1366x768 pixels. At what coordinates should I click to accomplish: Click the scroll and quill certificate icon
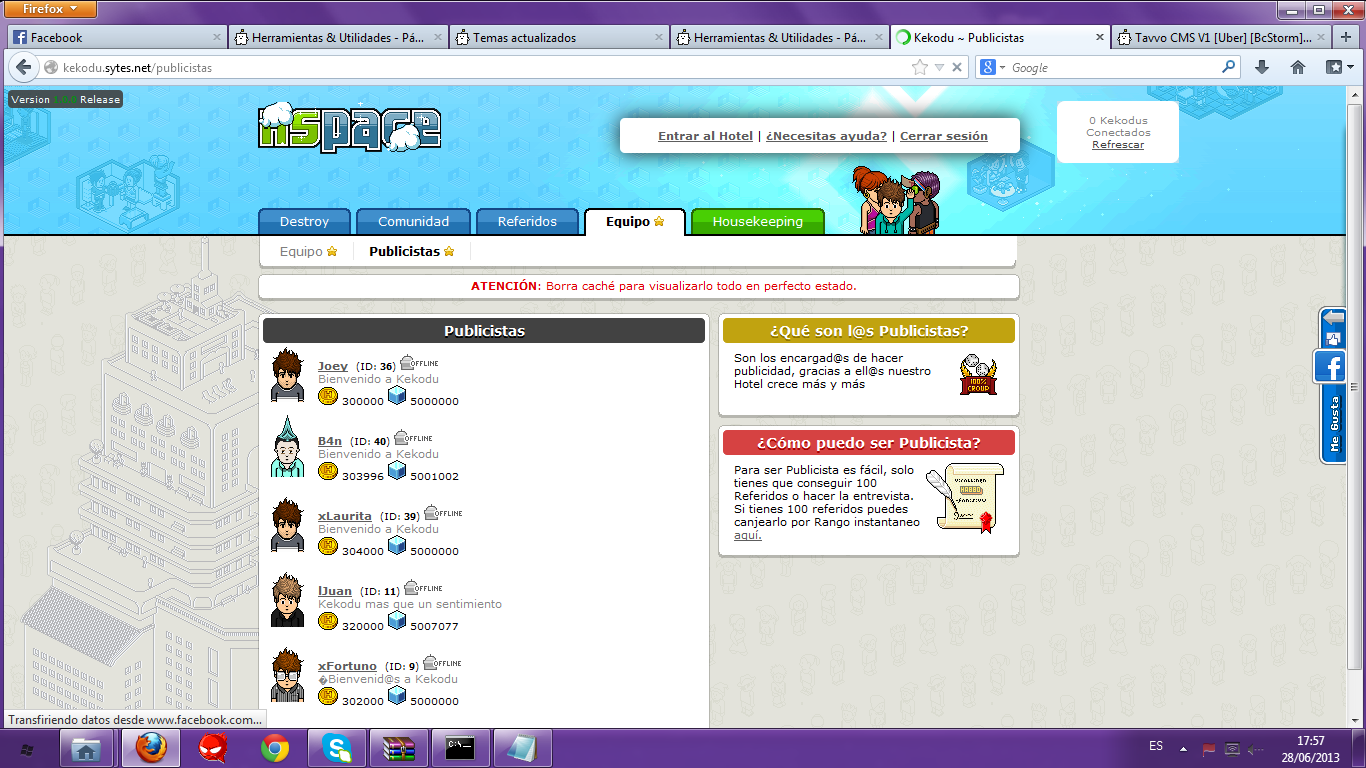[965, 497]
